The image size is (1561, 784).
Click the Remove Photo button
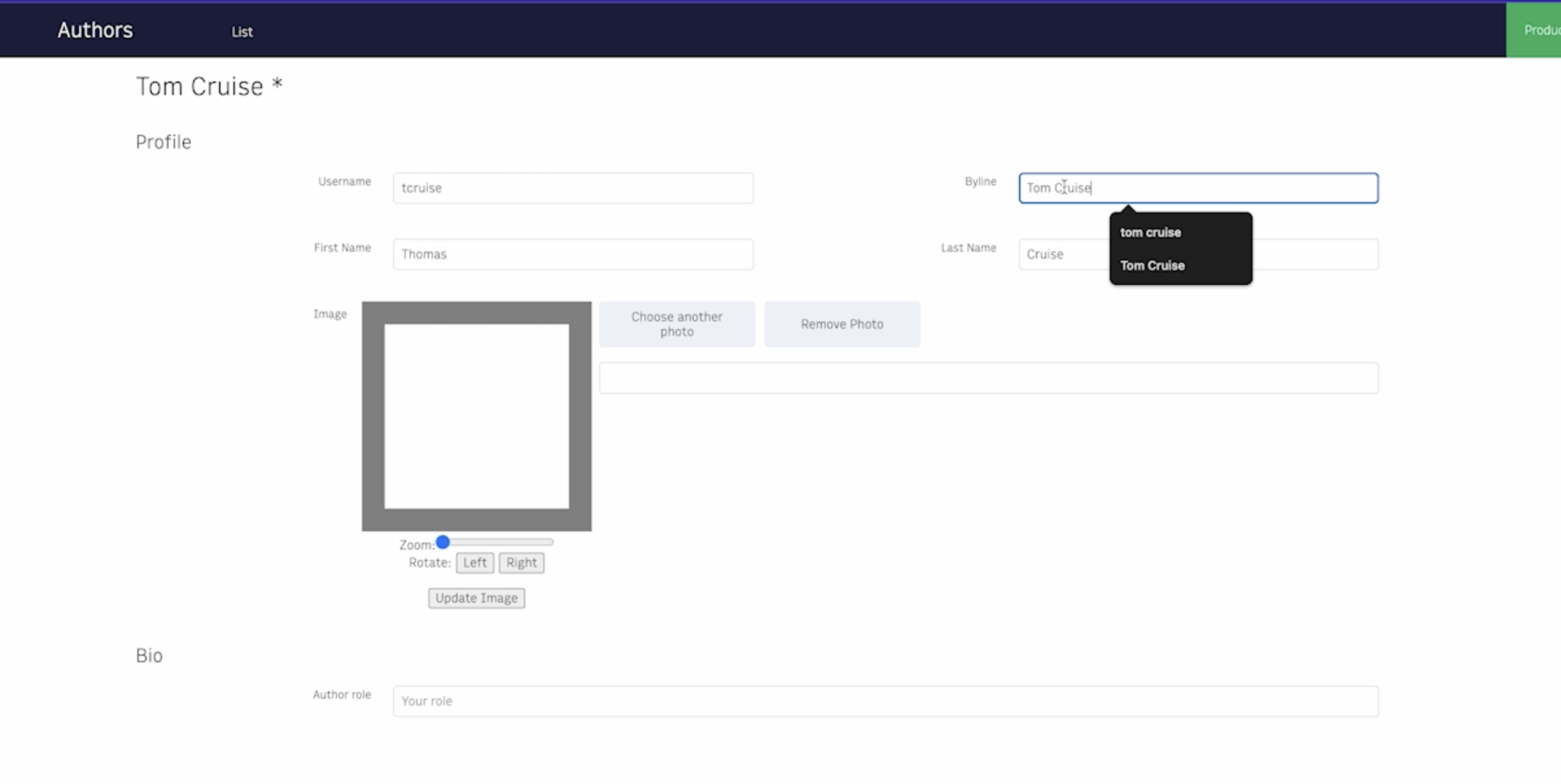(x=841, y=324)
